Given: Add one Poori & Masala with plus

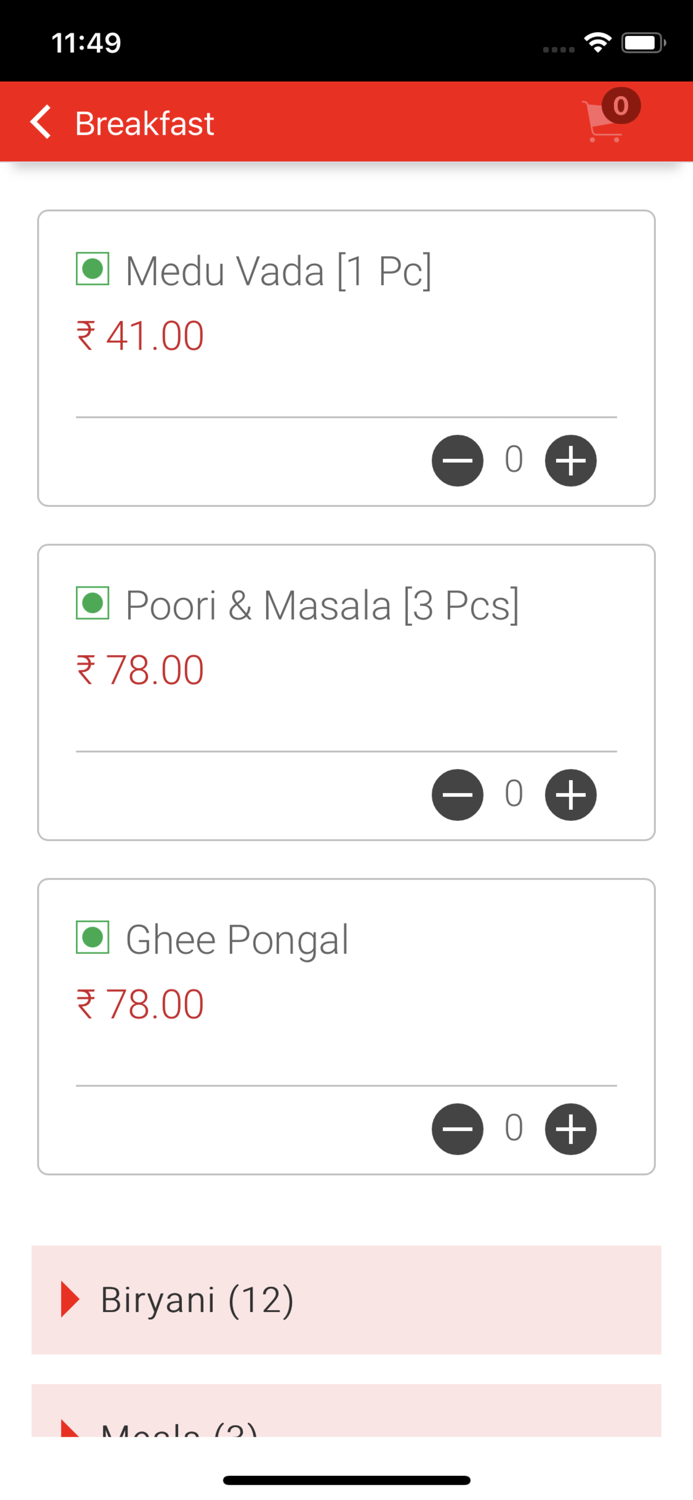Looking at the screenshot, I should [570, 795].
